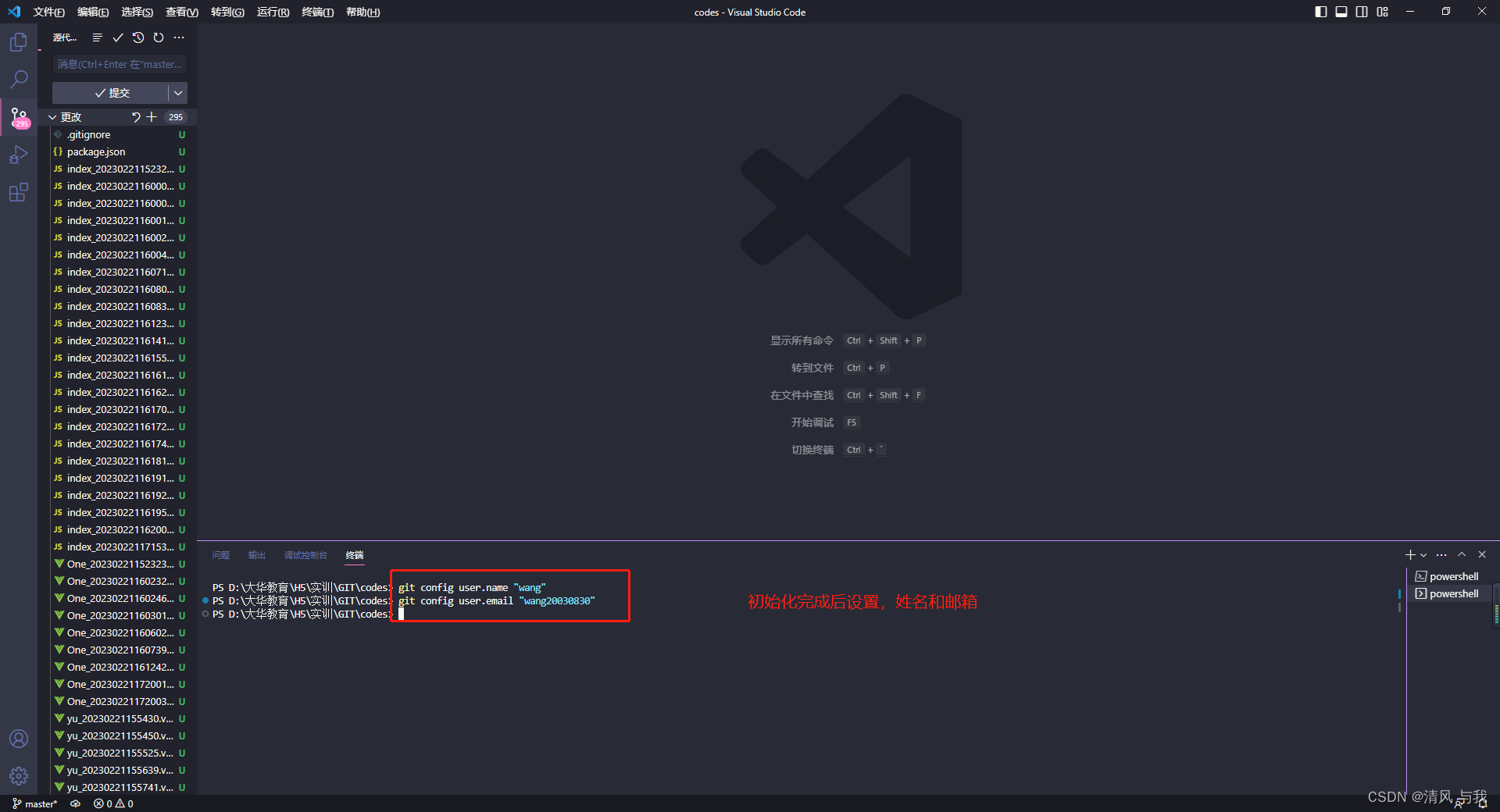
Task: Toggle primary side bar visibility
Action: 1321,12
